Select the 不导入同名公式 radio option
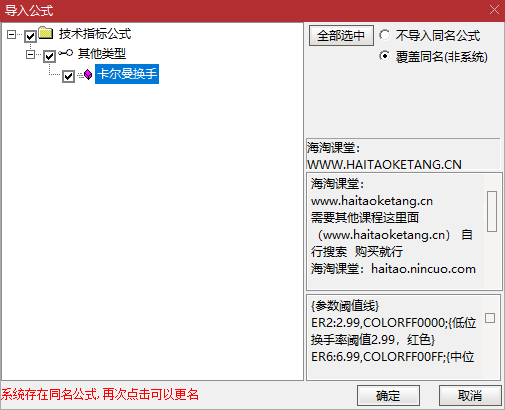The image size is (505, 410). click(x=384, y=35)
